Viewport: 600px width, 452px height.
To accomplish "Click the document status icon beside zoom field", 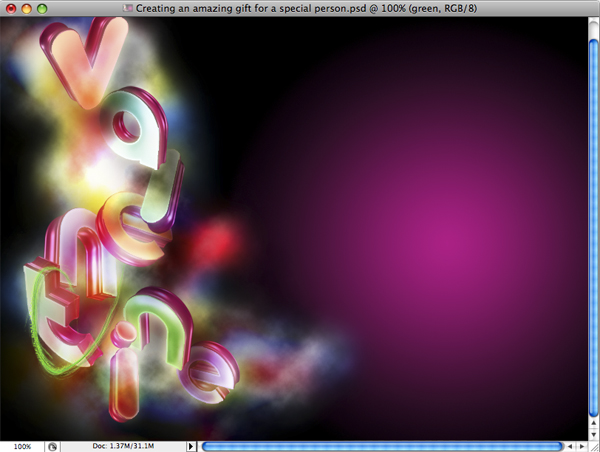I will [x=52, y=446].
